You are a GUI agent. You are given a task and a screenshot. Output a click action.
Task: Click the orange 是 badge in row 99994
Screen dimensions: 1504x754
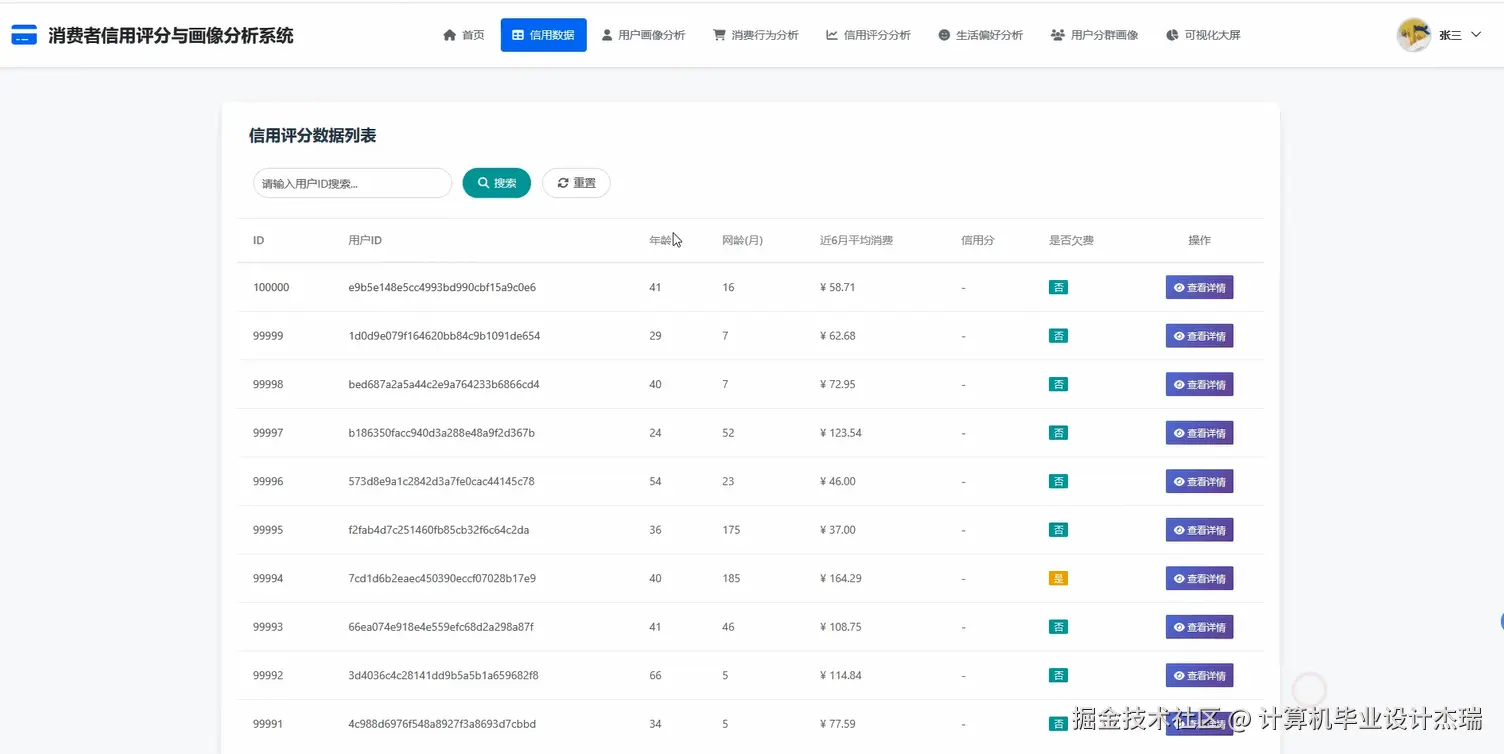coord(1058,578)
